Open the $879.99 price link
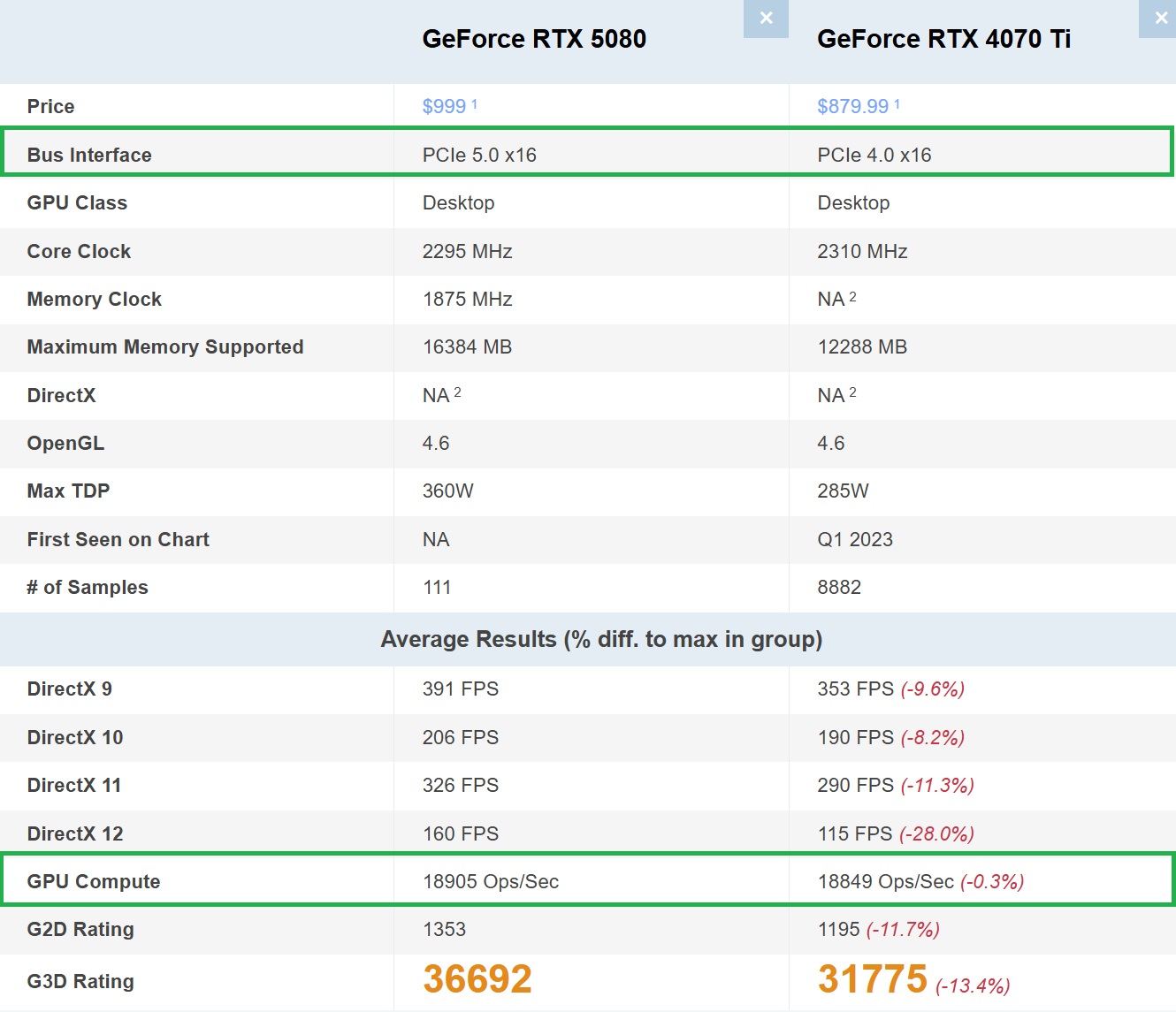Screen dimensions: 1176x1012 [852, 107]
